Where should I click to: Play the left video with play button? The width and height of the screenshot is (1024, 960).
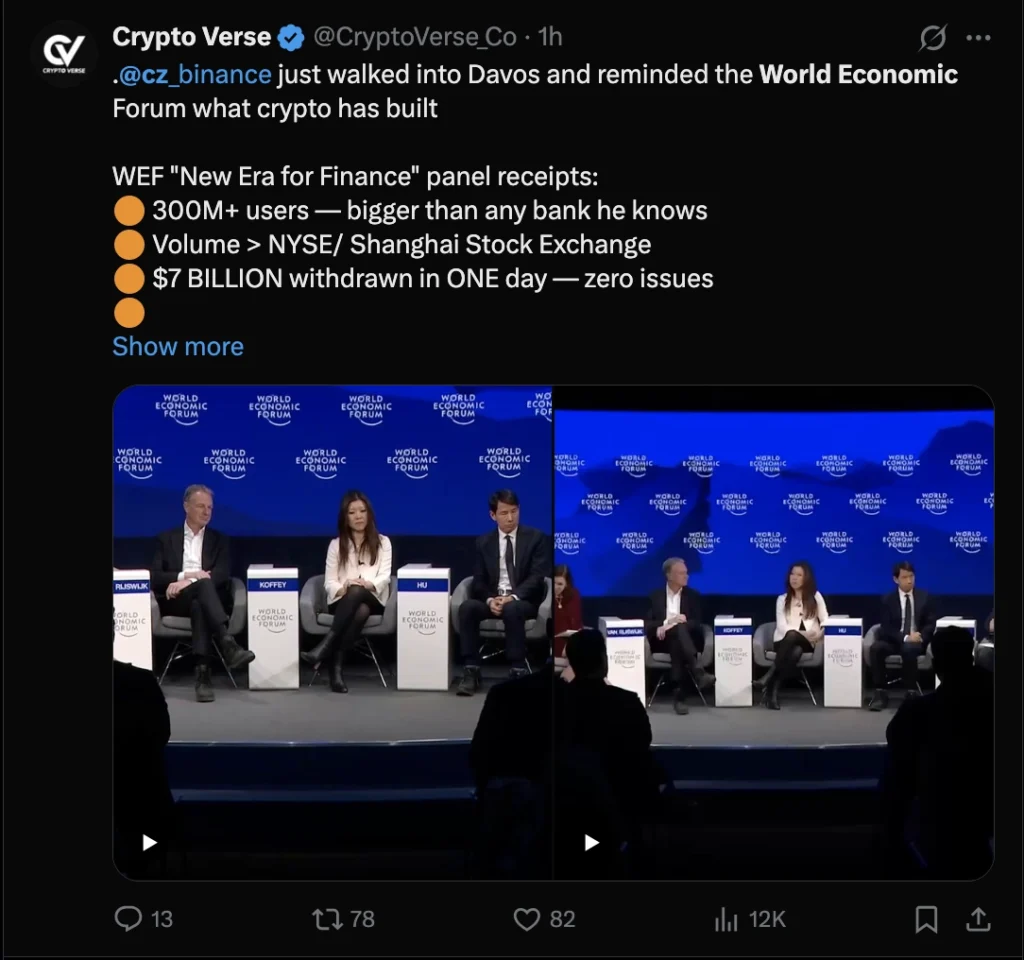pos(150,842)
